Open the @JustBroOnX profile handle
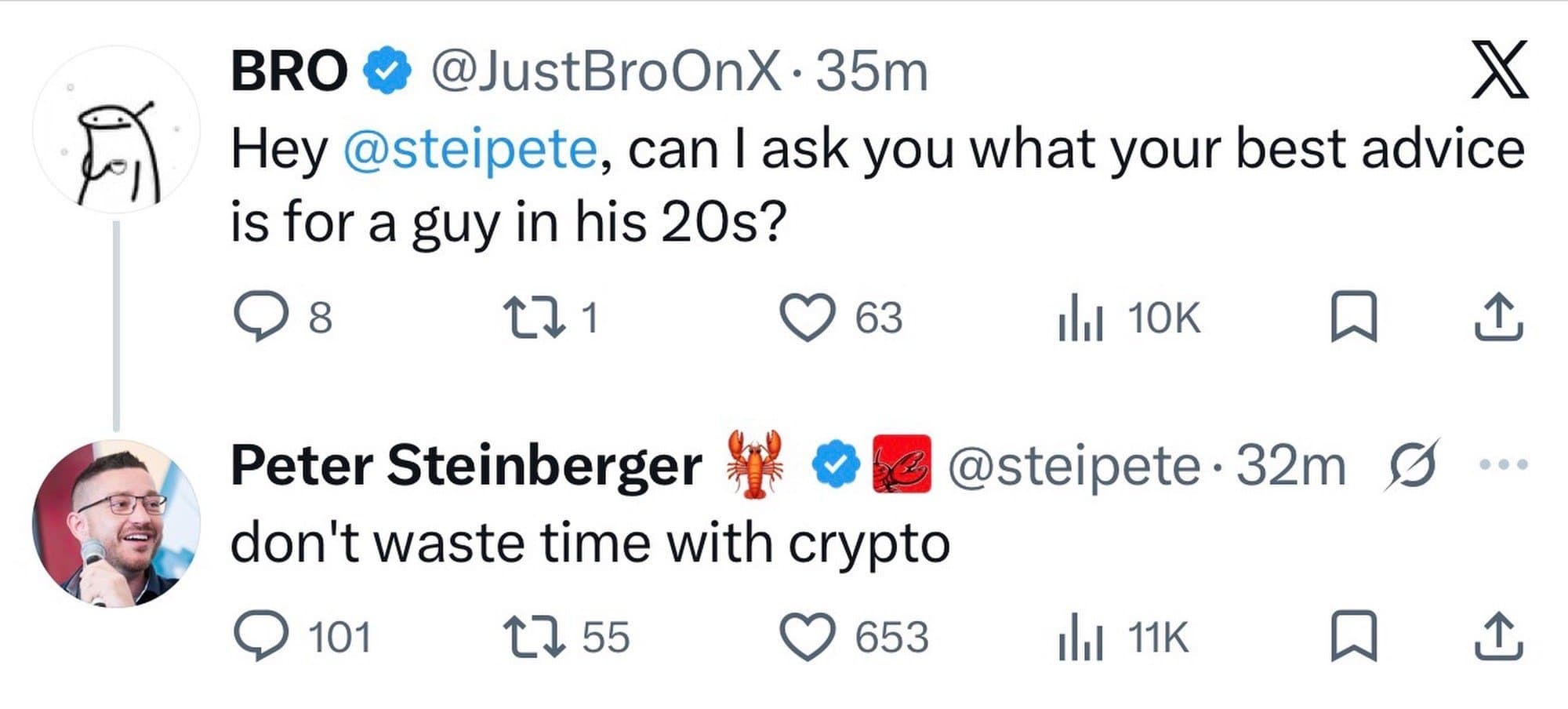This screenshot has height=709, width=1568. click(606, 71)
